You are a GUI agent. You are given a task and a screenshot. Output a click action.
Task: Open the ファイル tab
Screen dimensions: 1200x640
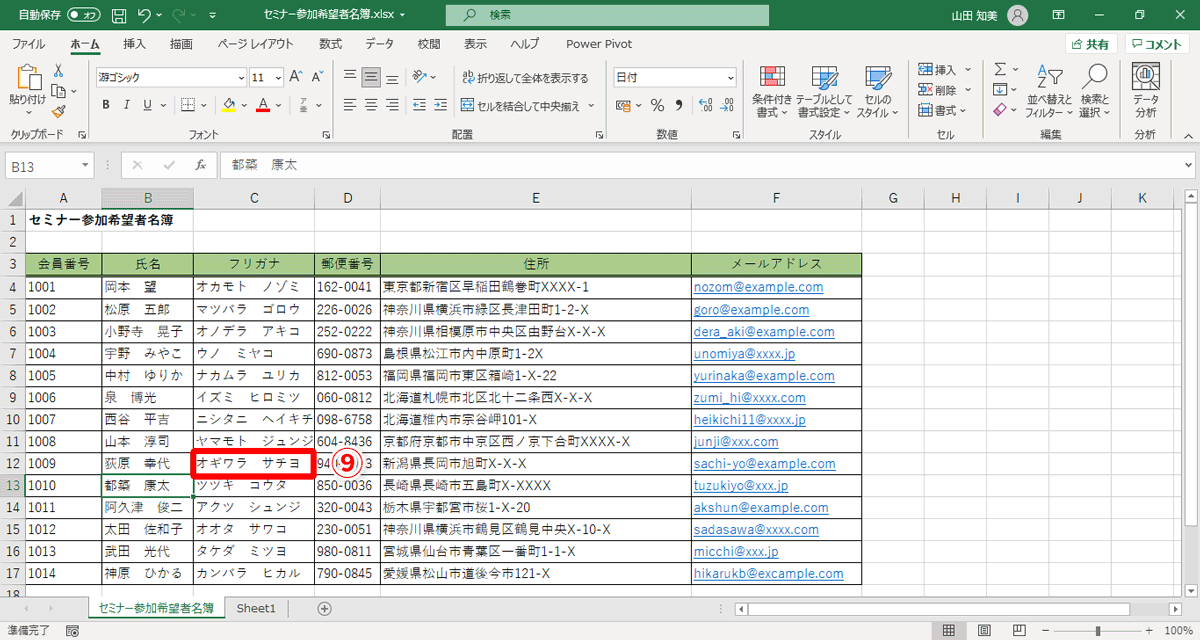pyautogui.click(x=28, y=44)
